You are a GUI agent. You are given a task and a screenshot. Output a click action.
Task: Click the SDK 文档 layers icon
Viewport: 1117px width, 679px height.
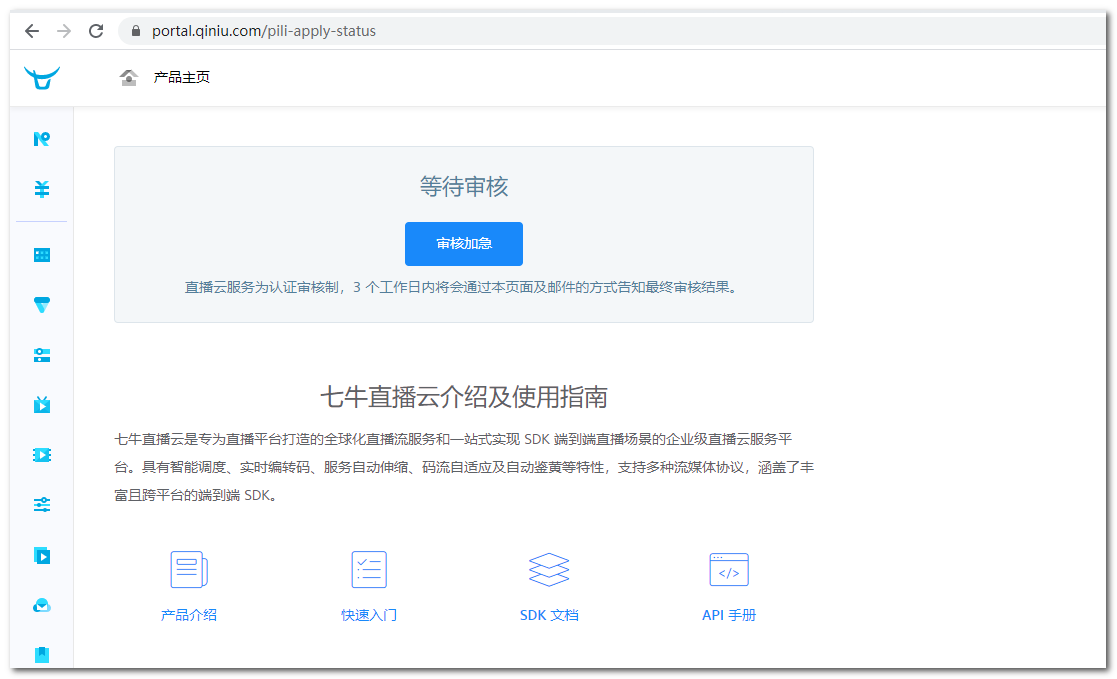[549, 569]
